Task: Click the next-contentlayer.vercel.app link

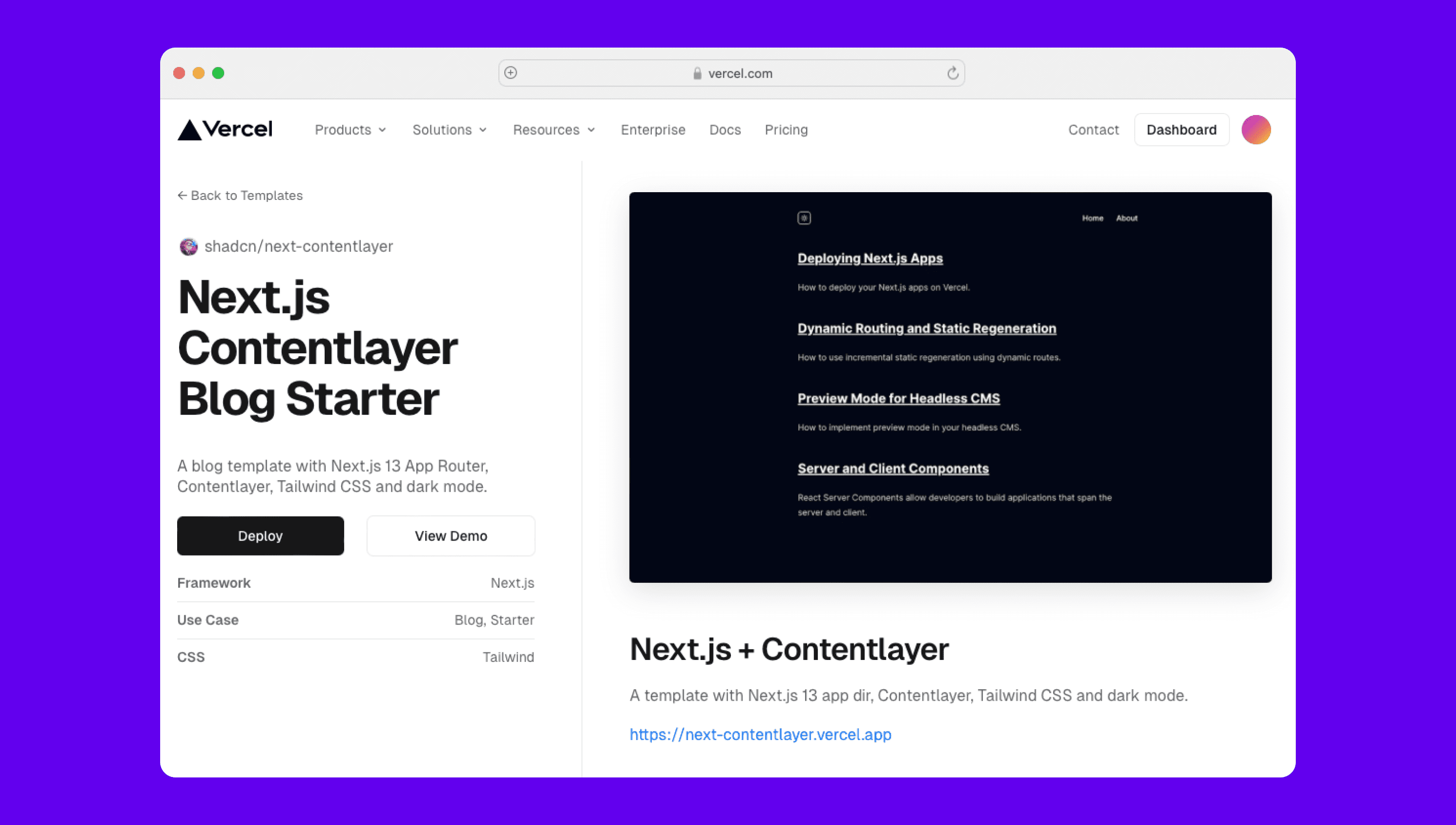Action: point(760,734)
